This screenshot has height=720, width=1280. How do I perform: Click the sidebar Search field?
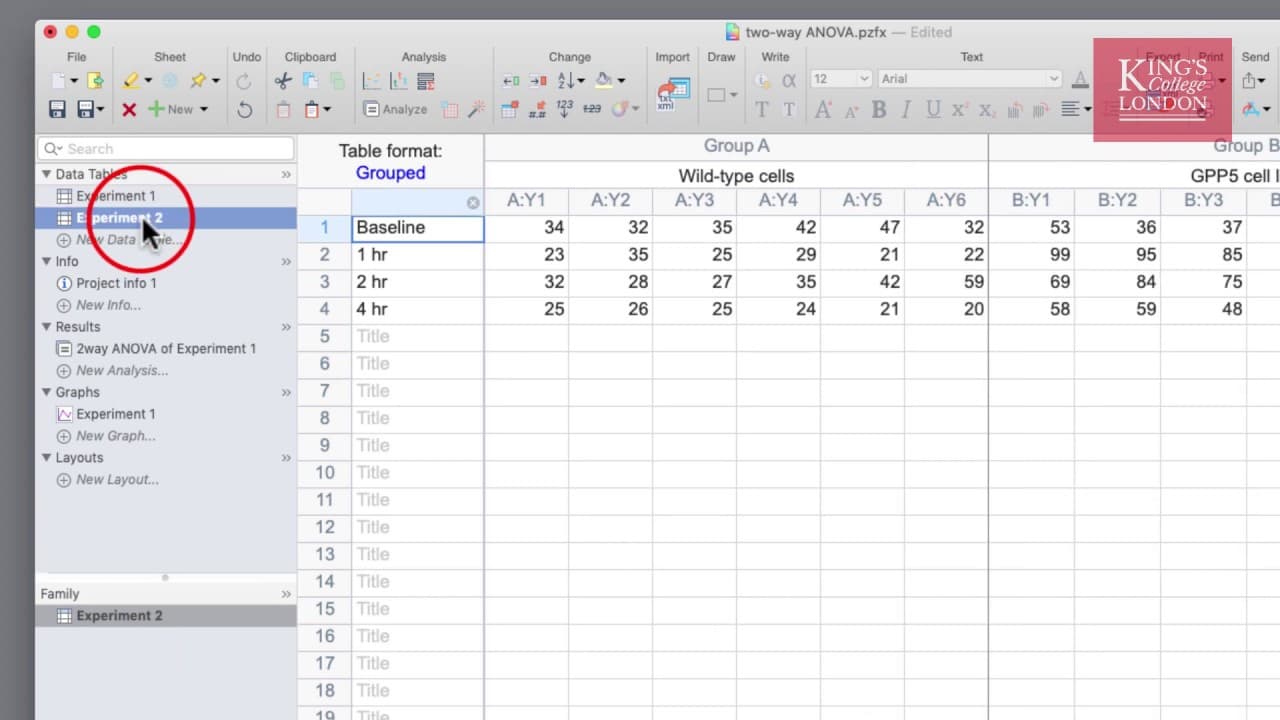166,149
